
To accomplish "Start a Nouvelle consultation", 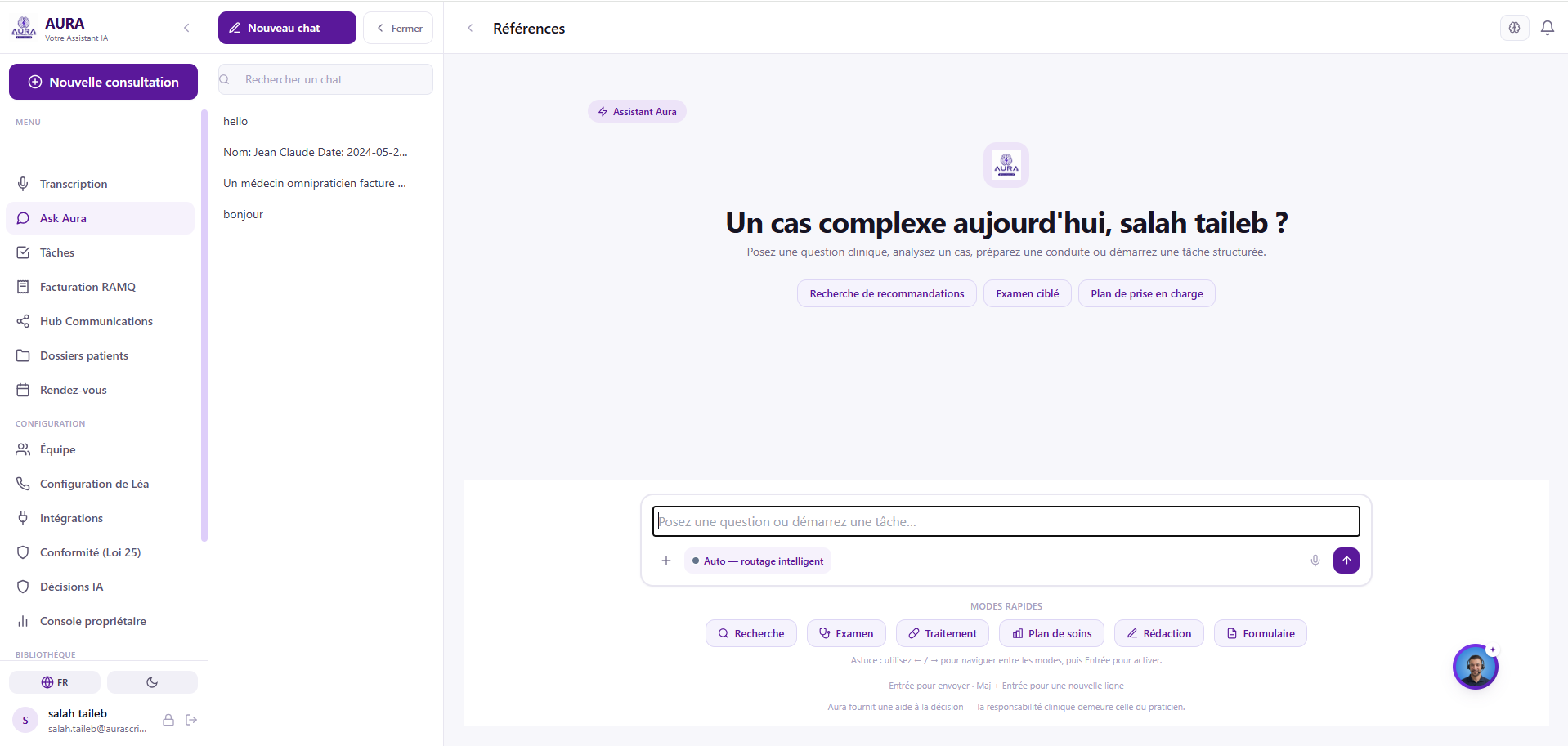I will (x=103, y=82).
